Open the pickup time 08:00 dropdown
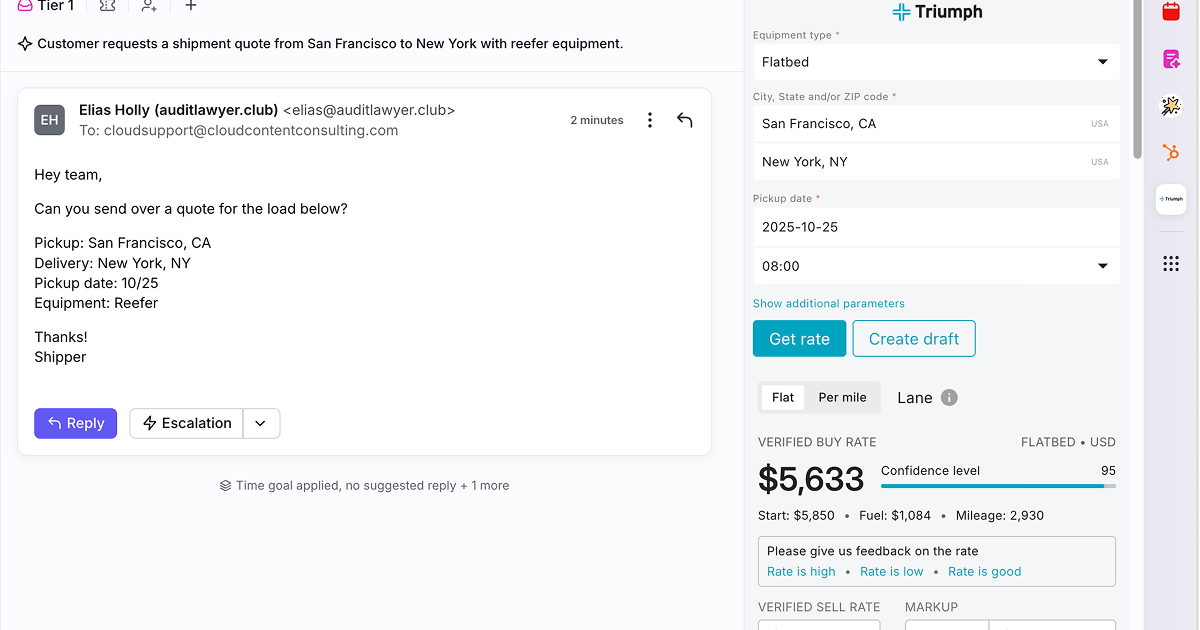1200x630 pixels. tap(936, 266)
